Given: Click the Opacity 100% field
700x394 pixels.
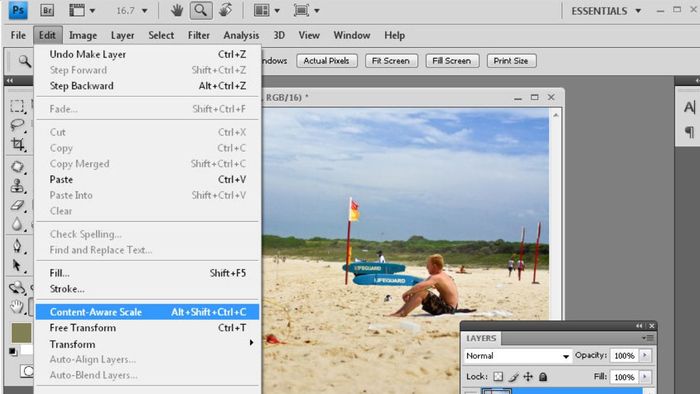Looking at the screenshot, I should click(624, 356).
